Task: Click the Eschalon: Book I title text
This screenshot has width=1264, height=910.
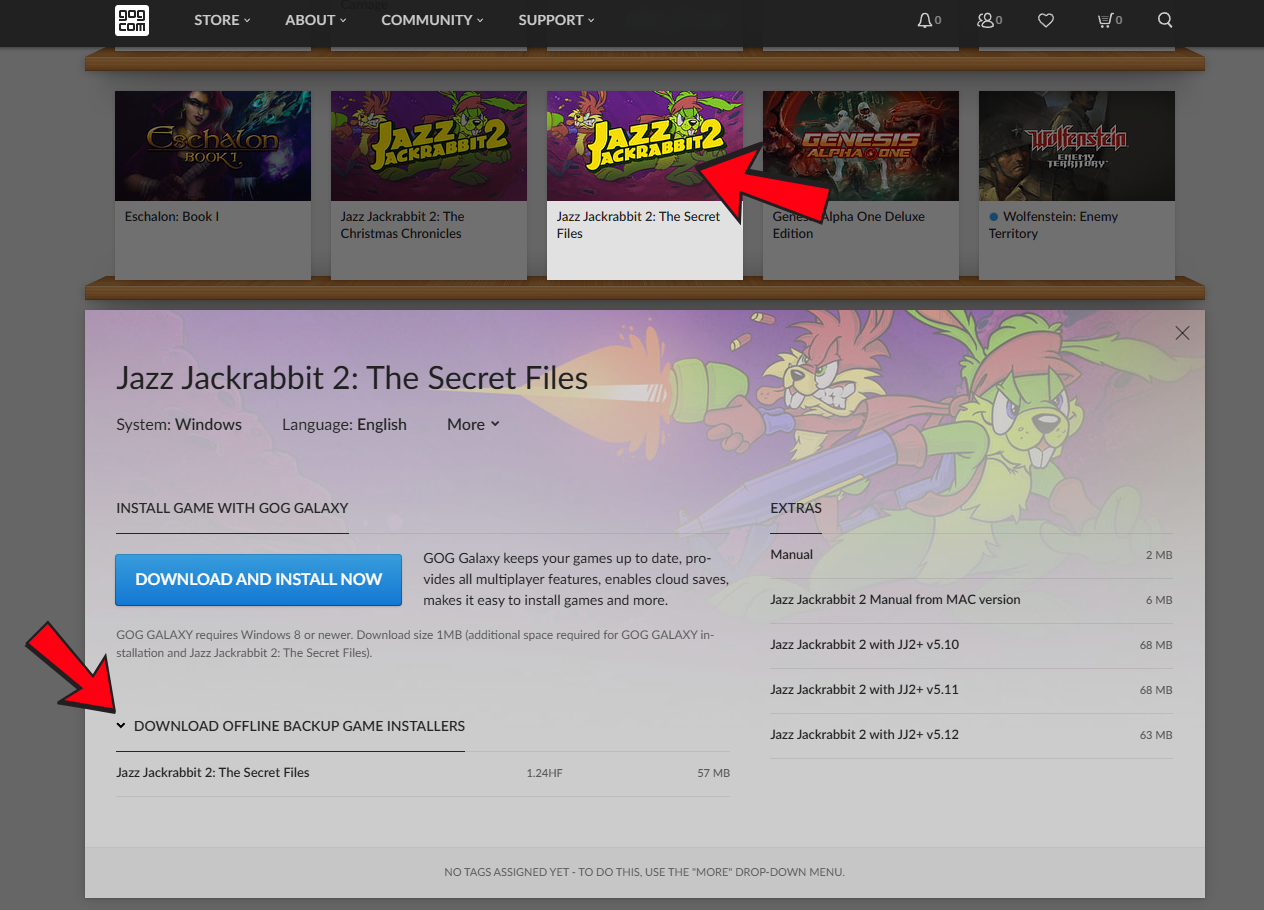Action: coord(172,217)
